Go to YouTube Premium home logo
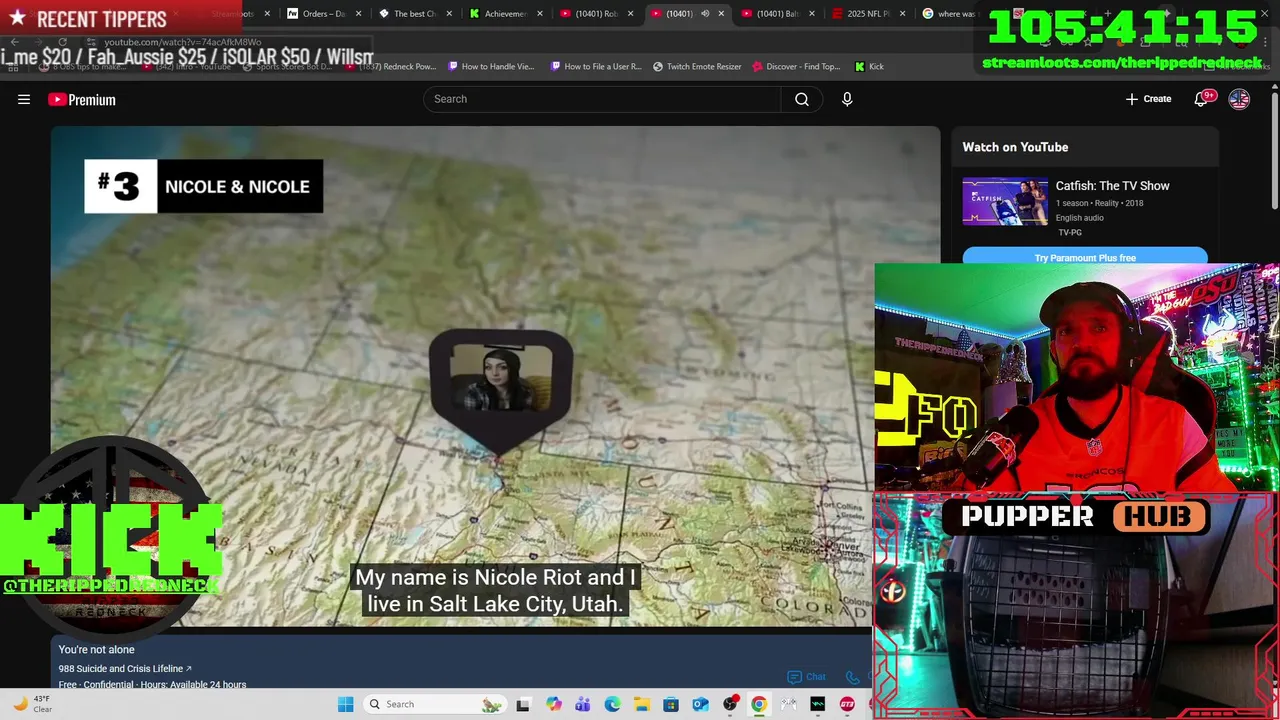The image size is (1280, 720). 82,99
